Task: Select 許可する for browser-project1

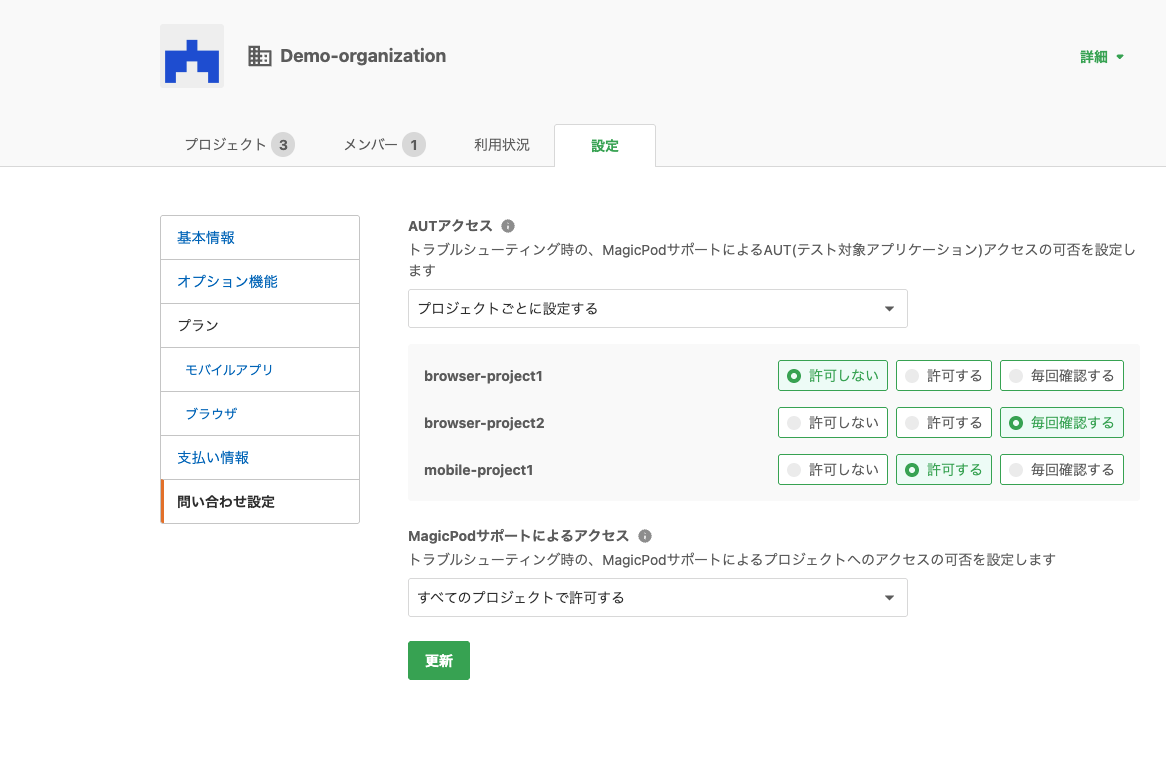Action: tap(944, 375)
